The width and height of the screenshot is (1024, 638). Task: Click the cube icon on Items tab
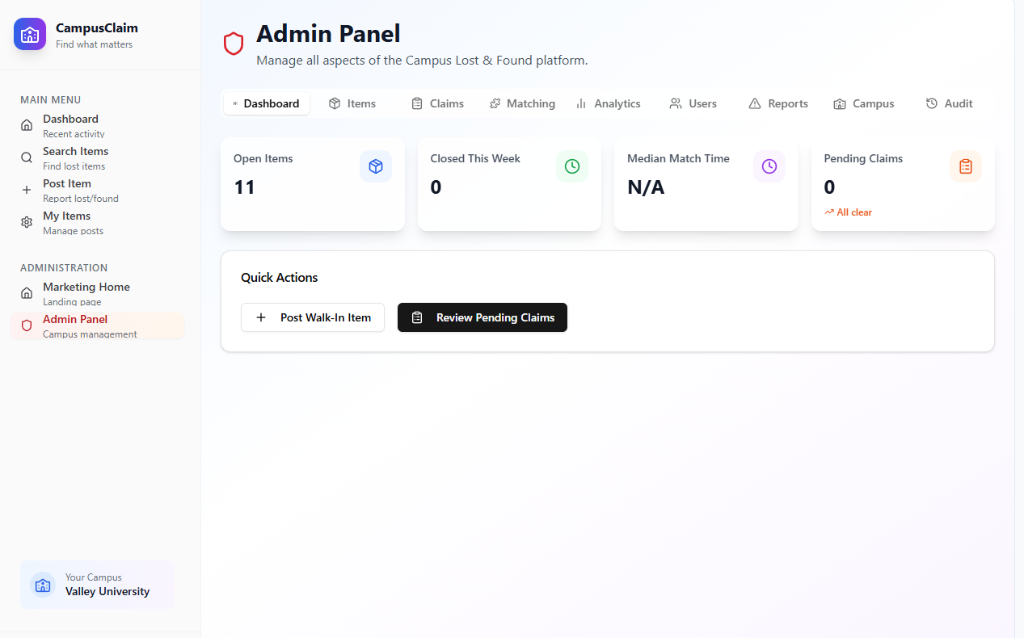pyautogui.click(x=334, y=103)
